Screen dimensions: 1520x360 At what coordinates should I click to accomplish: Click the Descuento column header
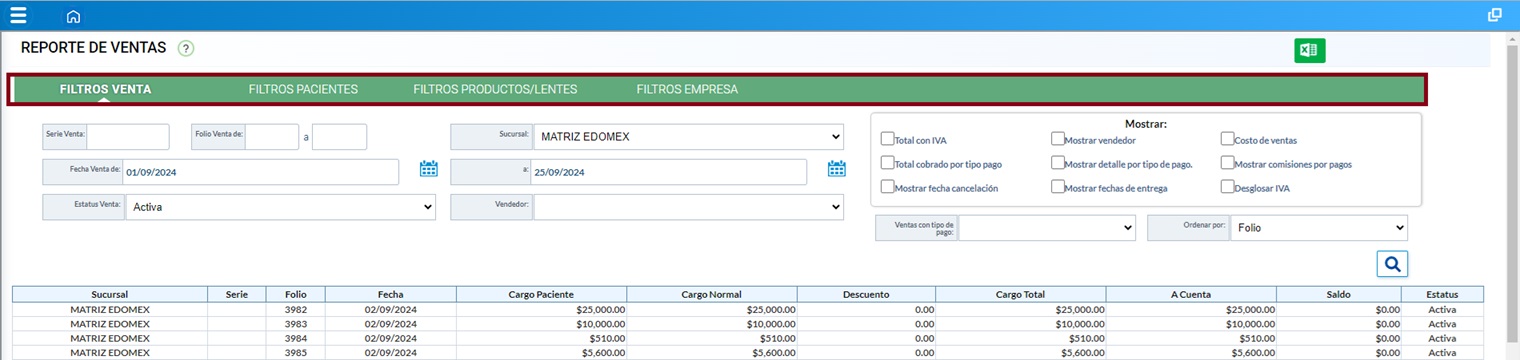[867, 295]
